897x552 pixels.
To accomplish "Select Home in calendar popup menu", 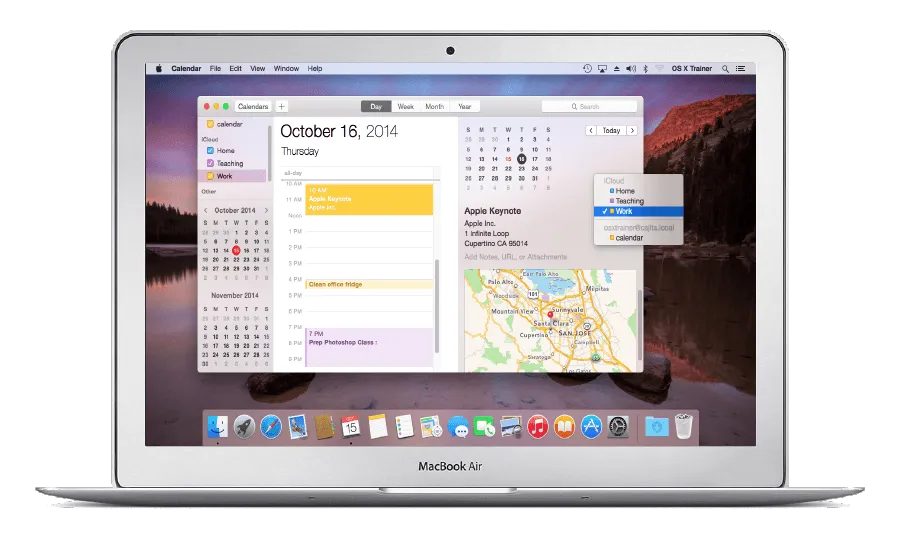I will [638, 190].
